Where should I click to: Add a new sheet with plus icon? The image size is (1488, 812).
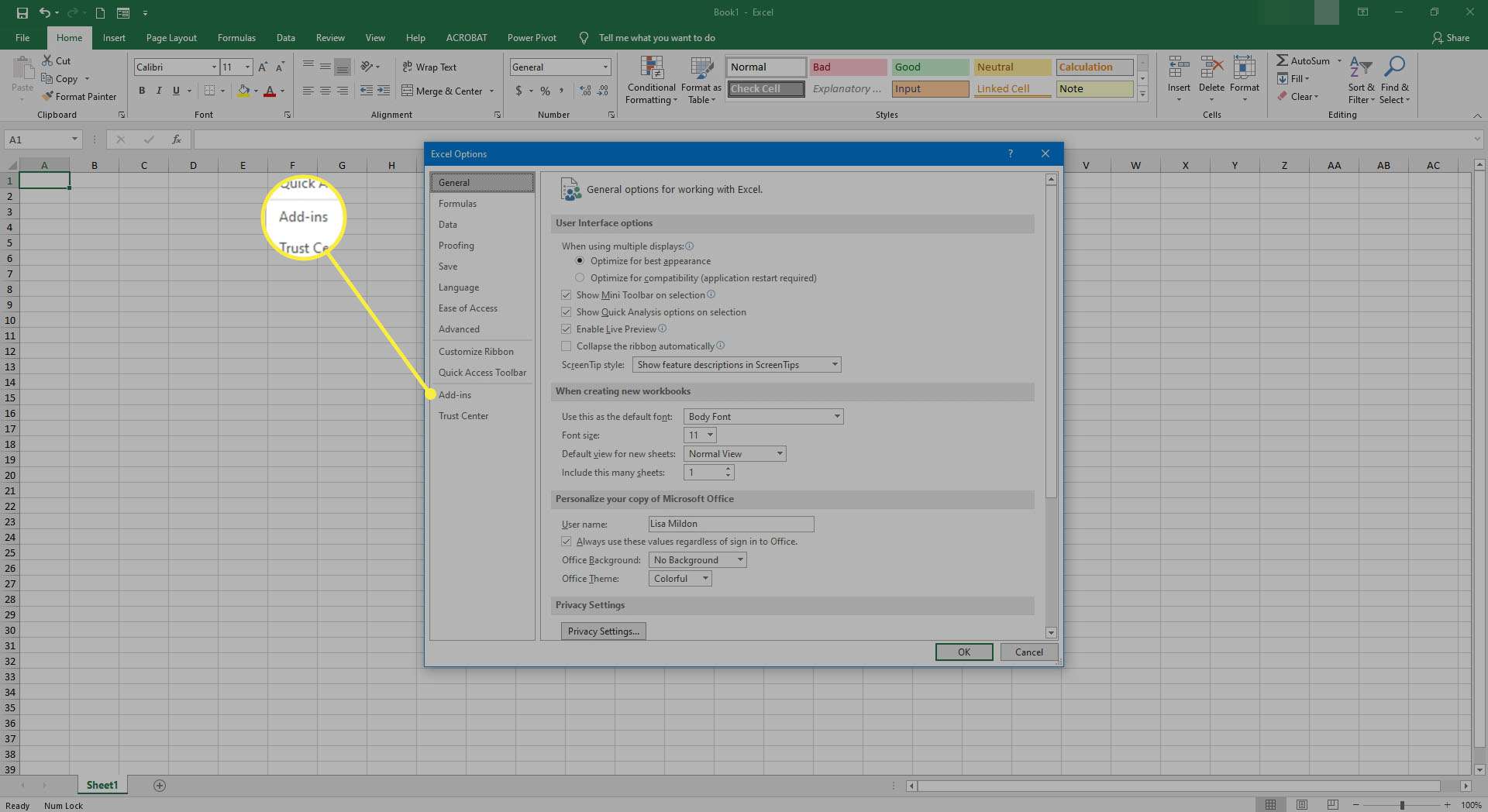click(x=160, y=786)
